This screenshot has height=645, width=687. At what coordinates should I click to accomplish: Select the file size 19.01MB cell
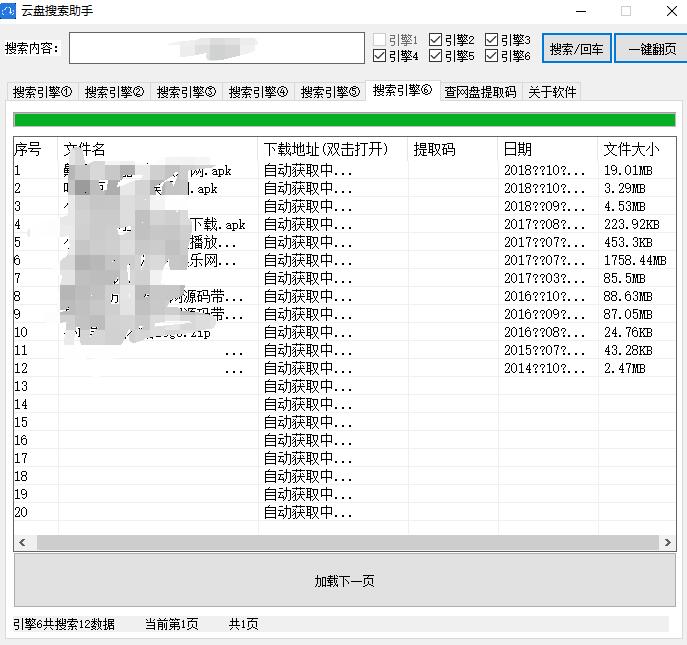tap(628, 170)
